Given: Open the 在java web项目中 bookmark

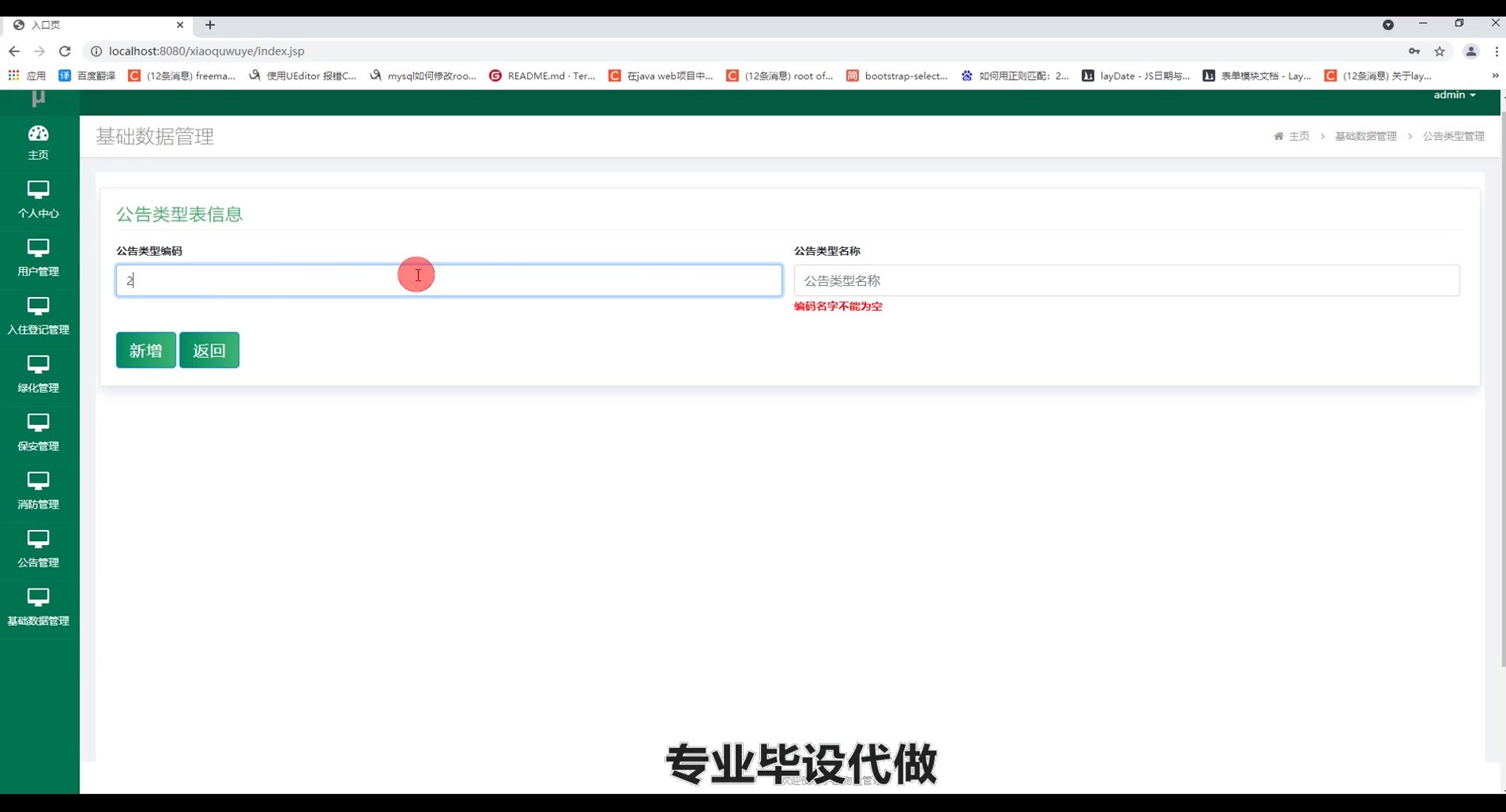Looking at the screenshot, I should tap(661, 76).
